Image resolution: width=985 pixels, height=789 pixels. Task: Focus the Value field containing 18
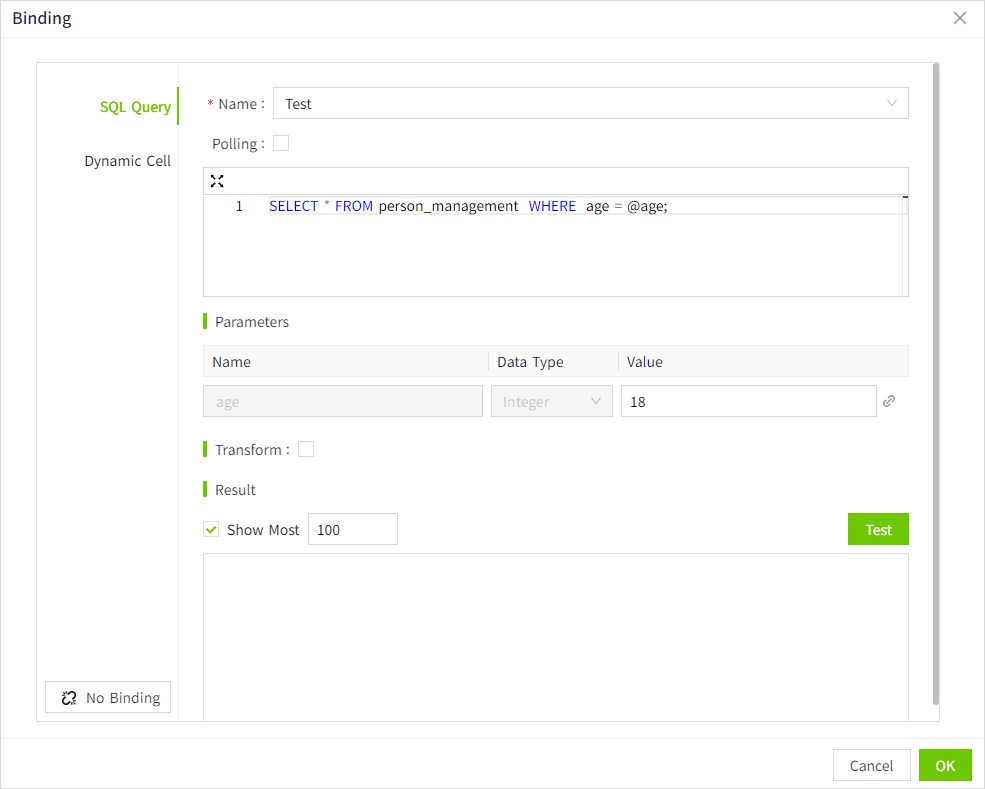click(748, 401)
